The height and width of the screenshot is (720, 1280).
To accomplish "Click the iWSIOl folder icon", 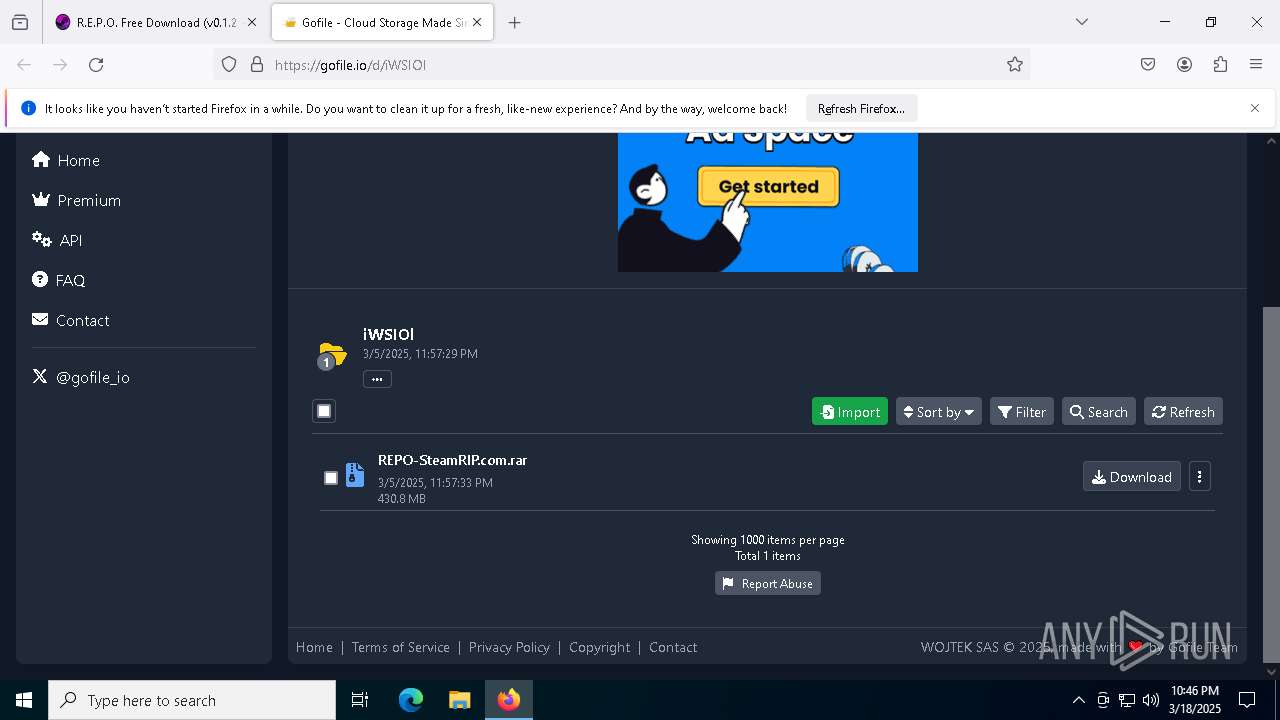I will point(331,355).
